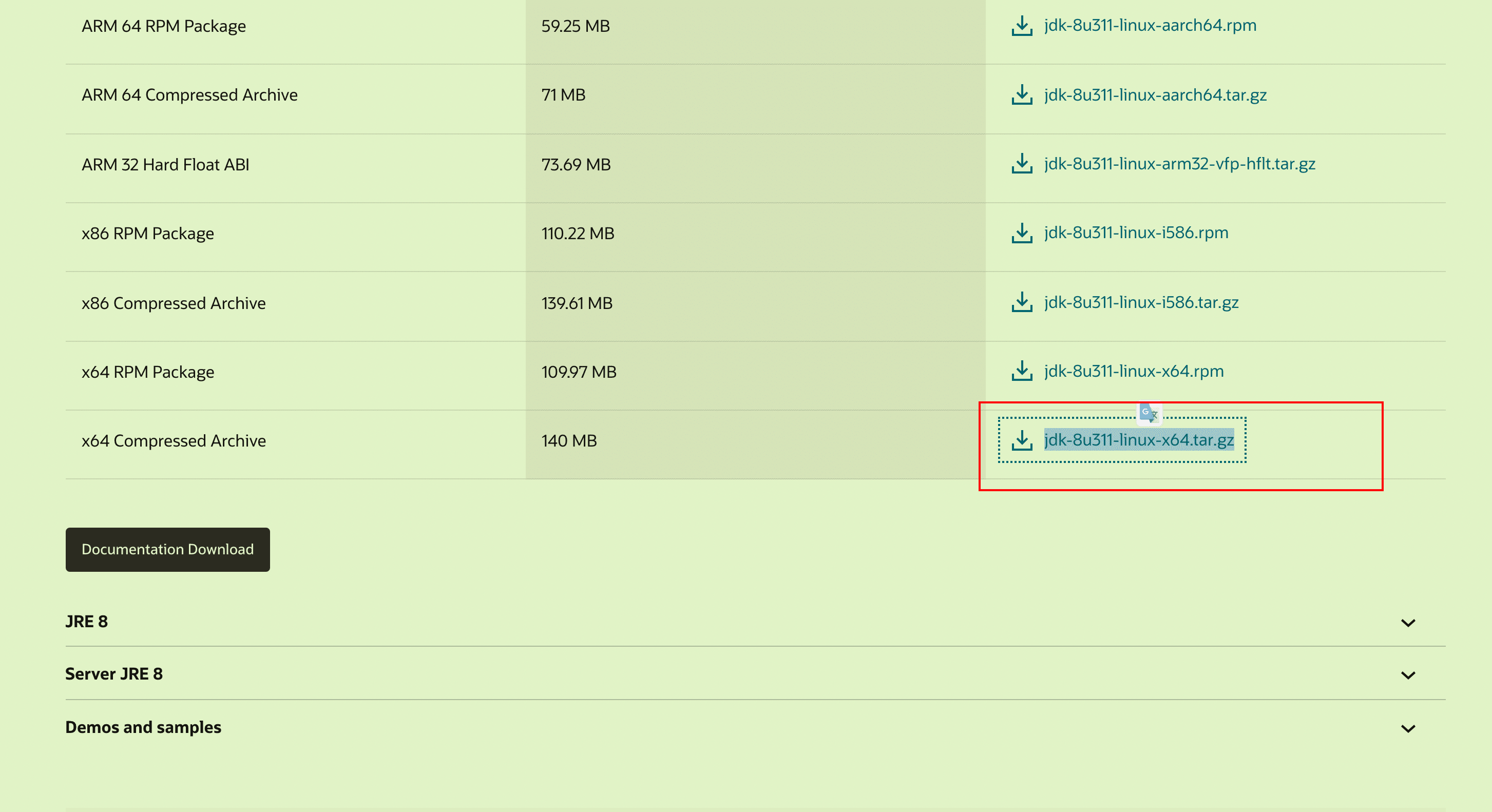Open jdk-8u311-linux-aarch64.rpm link
Screen dimensions: 1492x812
click(1150, 26)
